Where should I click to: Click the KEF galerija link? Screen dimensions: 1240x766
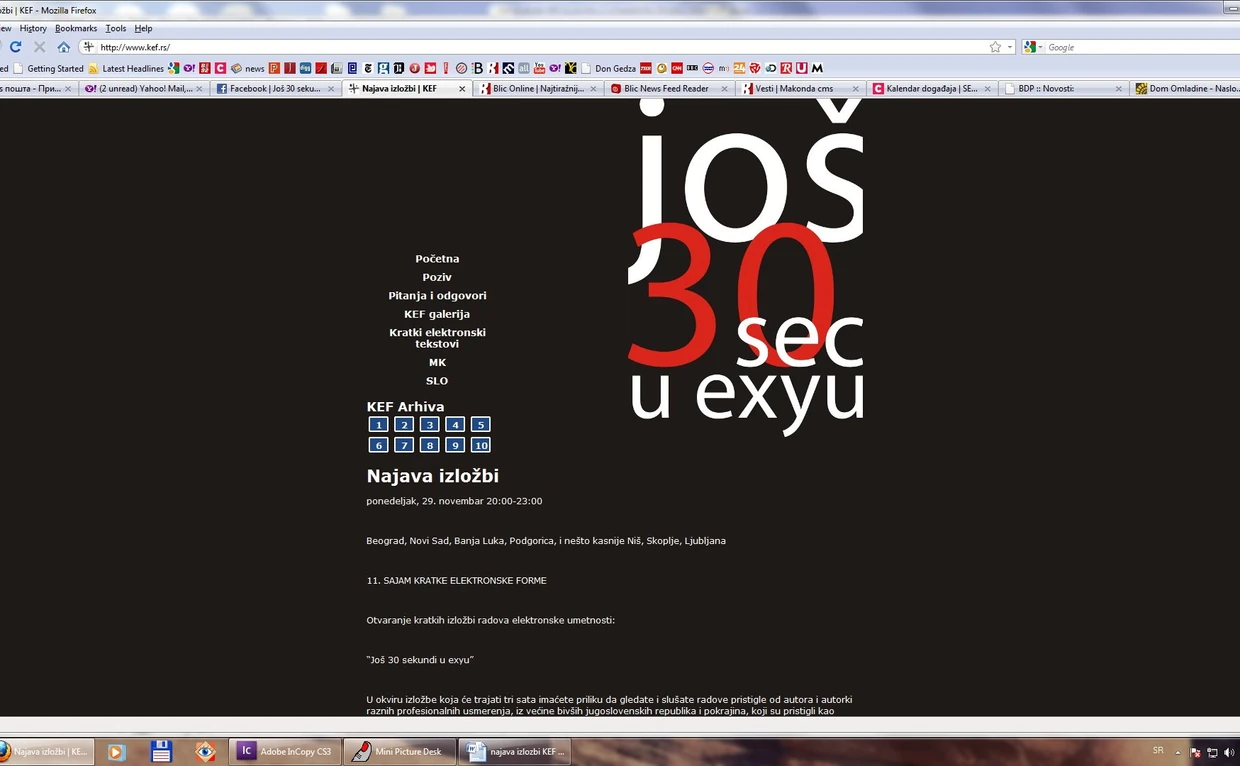437,314
